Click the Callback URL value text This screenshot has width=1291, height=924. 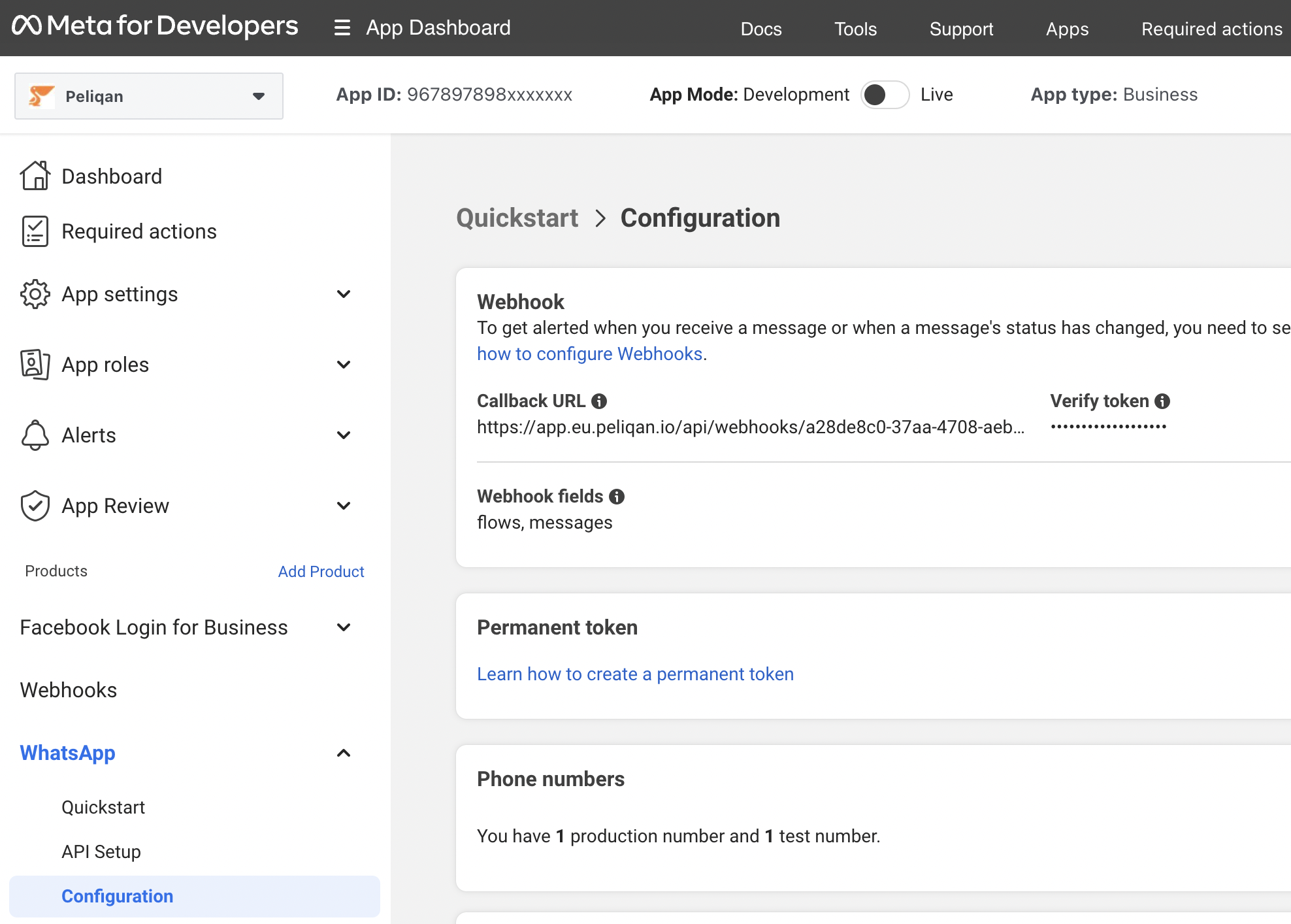pyautogui.click(x=751, y=427)
